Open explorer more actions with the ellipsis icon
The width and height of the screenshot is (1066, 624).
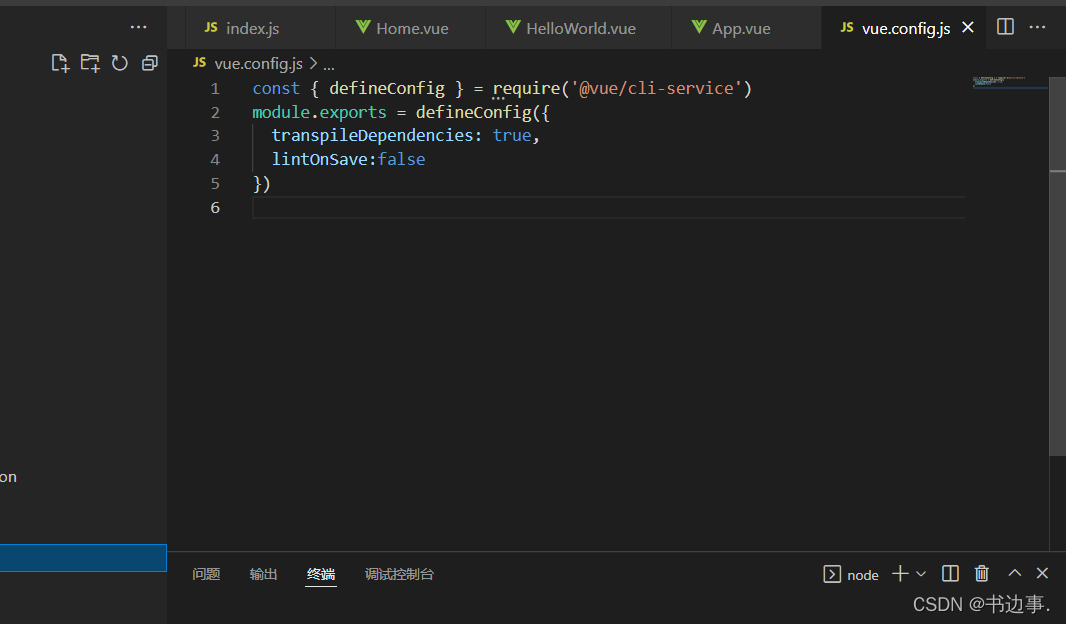coord(138,26)
